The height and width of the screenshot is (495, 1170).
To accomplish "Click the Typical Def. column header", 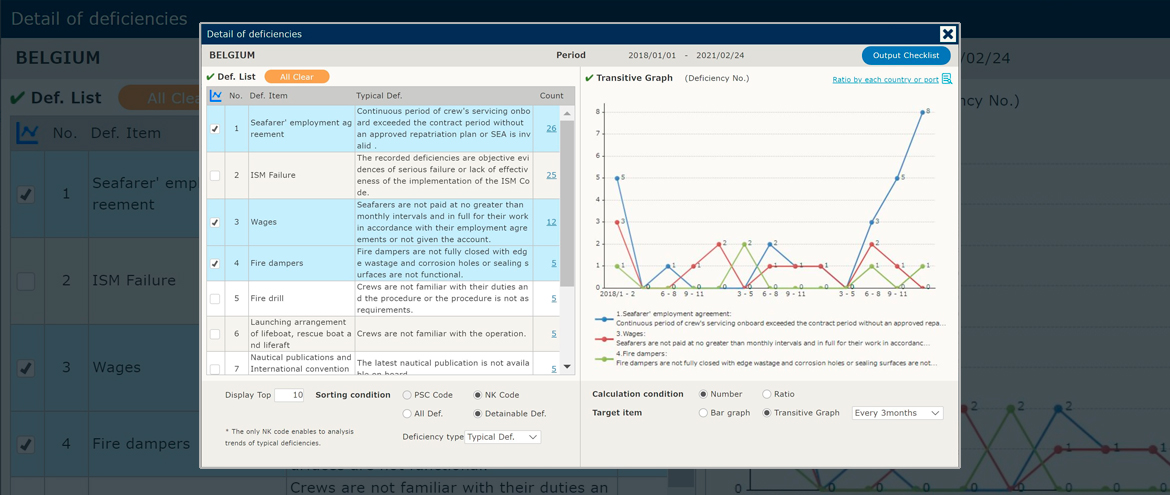I will [x=380, y=96].
